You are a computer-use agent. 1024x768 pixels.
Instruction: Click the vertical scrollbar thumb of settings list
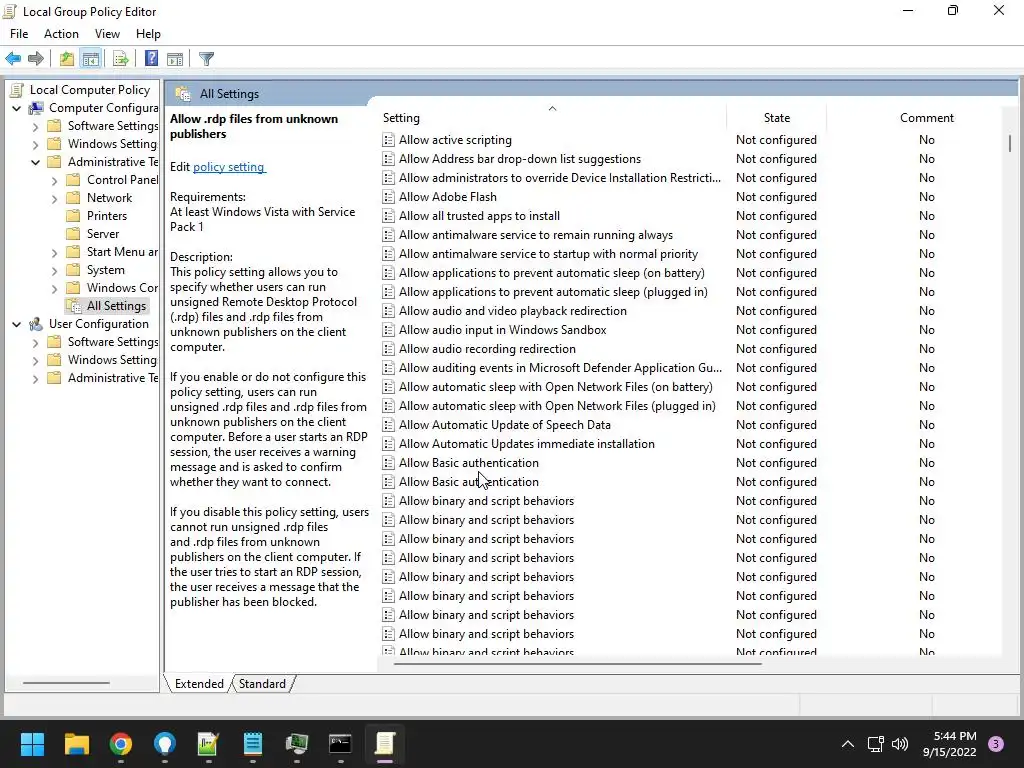[x=1009, y=144]
